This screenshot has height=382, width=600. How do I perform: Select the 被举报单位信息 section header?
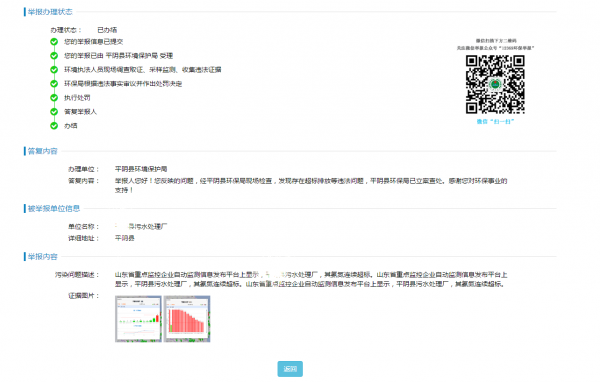pyautogui.click(x=54, y=209)
